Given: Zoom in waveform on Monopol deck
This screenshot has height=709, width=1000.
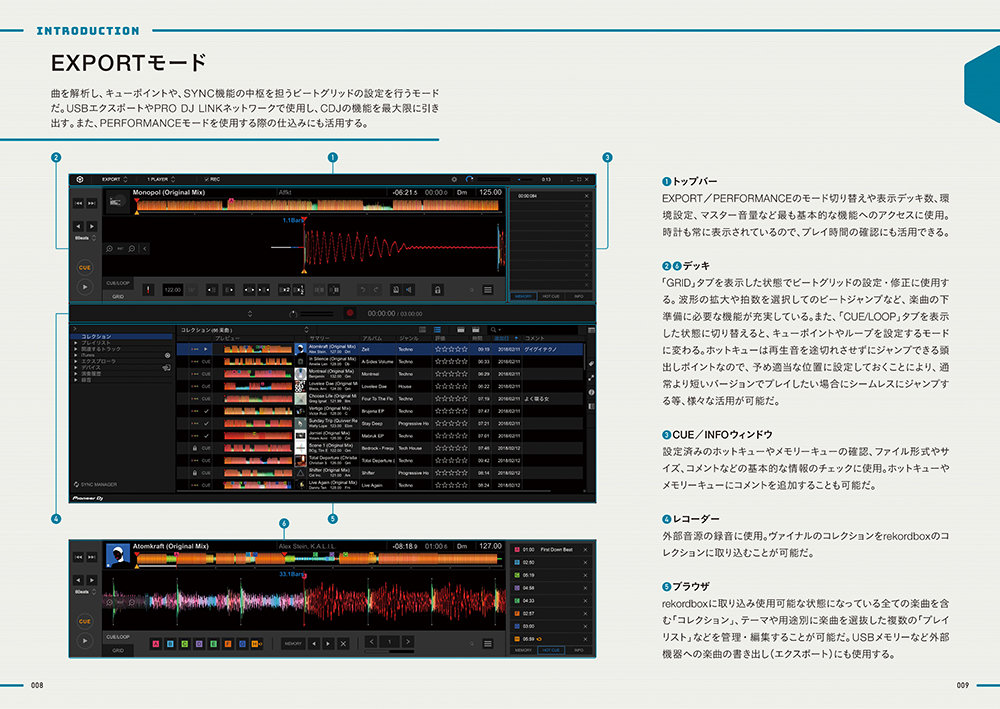Looking at the screenshot, I should click(x=110, y=249).
